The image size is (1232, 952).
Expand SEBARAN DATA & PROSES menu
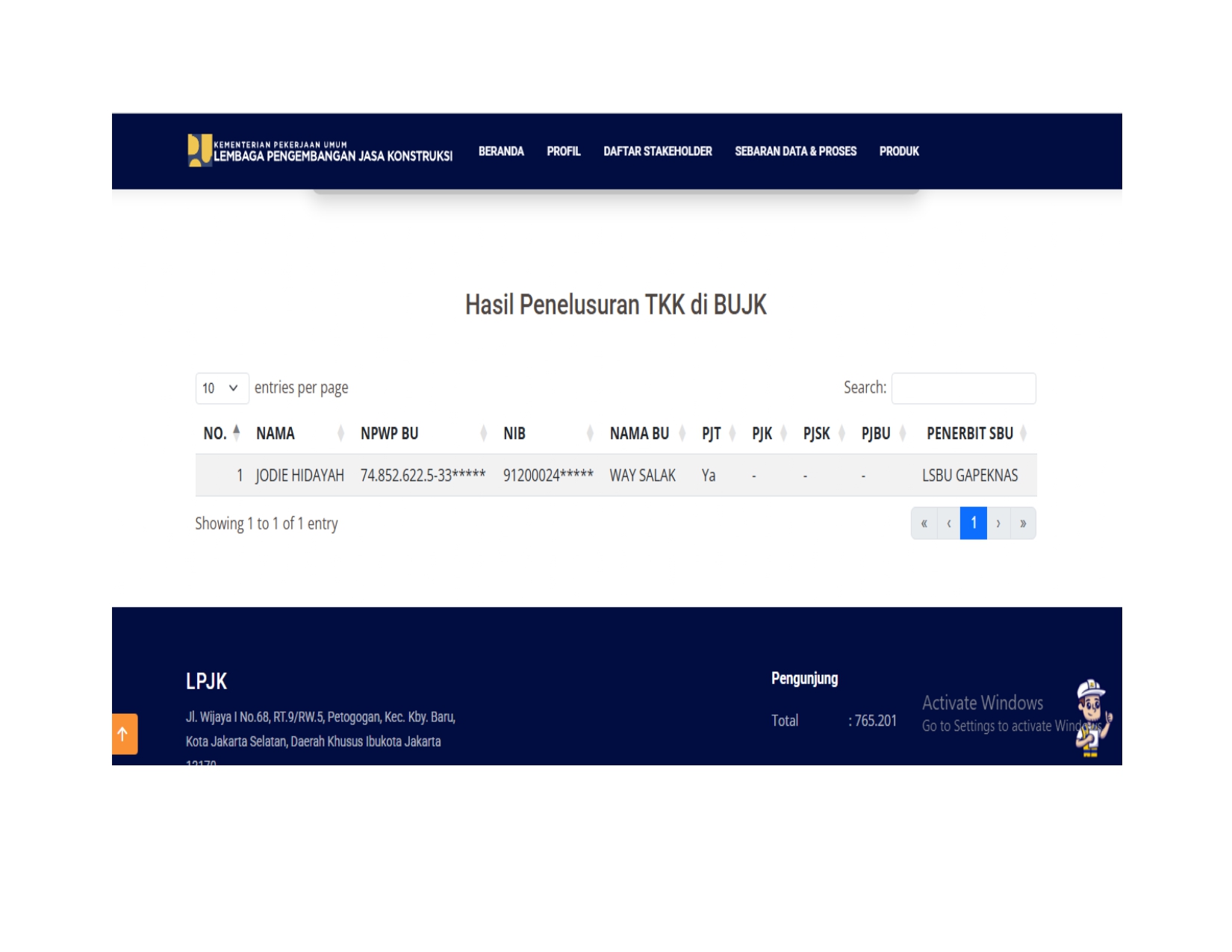point(795,151)
